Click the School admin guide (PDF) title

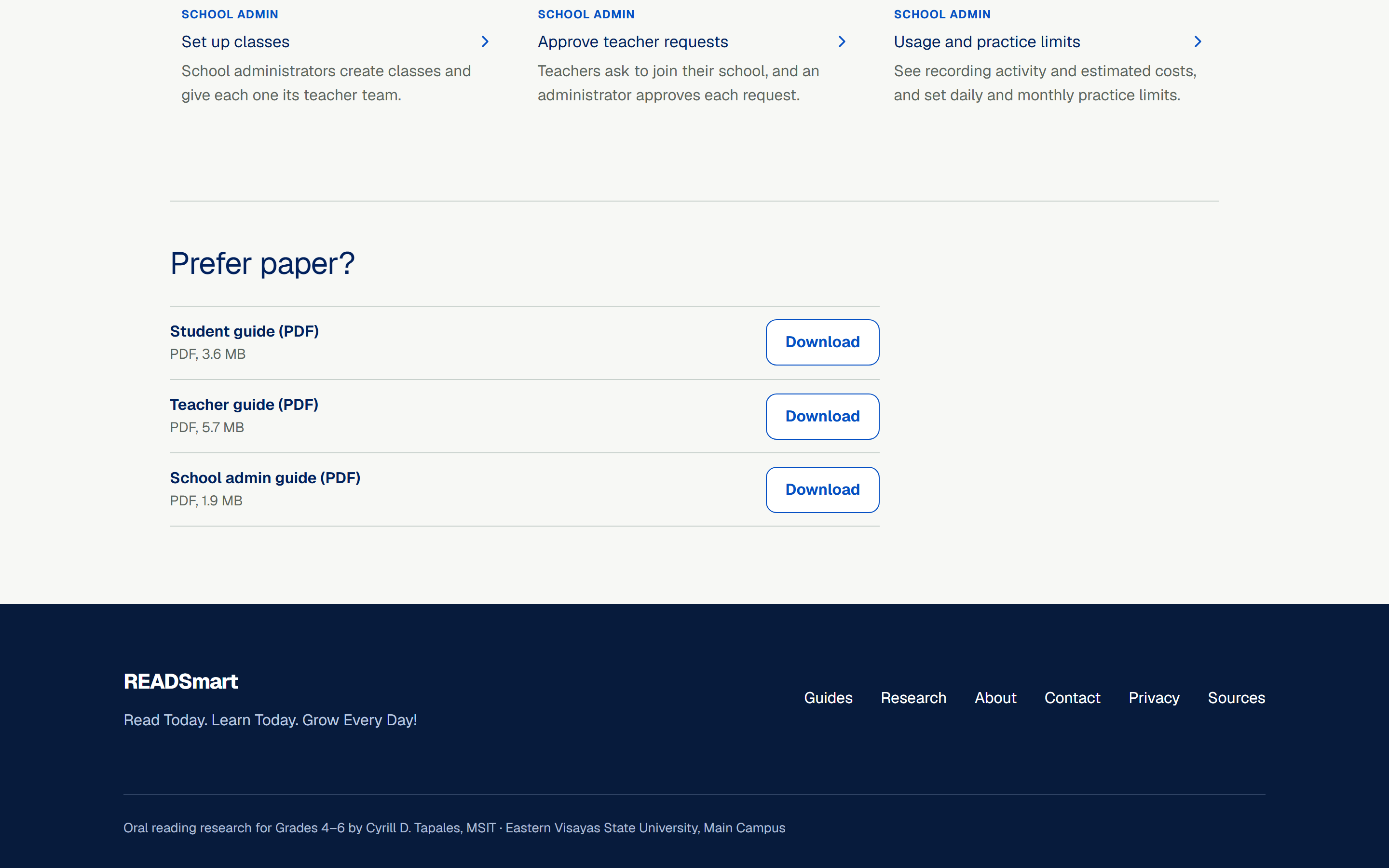(x=265, y=478)
